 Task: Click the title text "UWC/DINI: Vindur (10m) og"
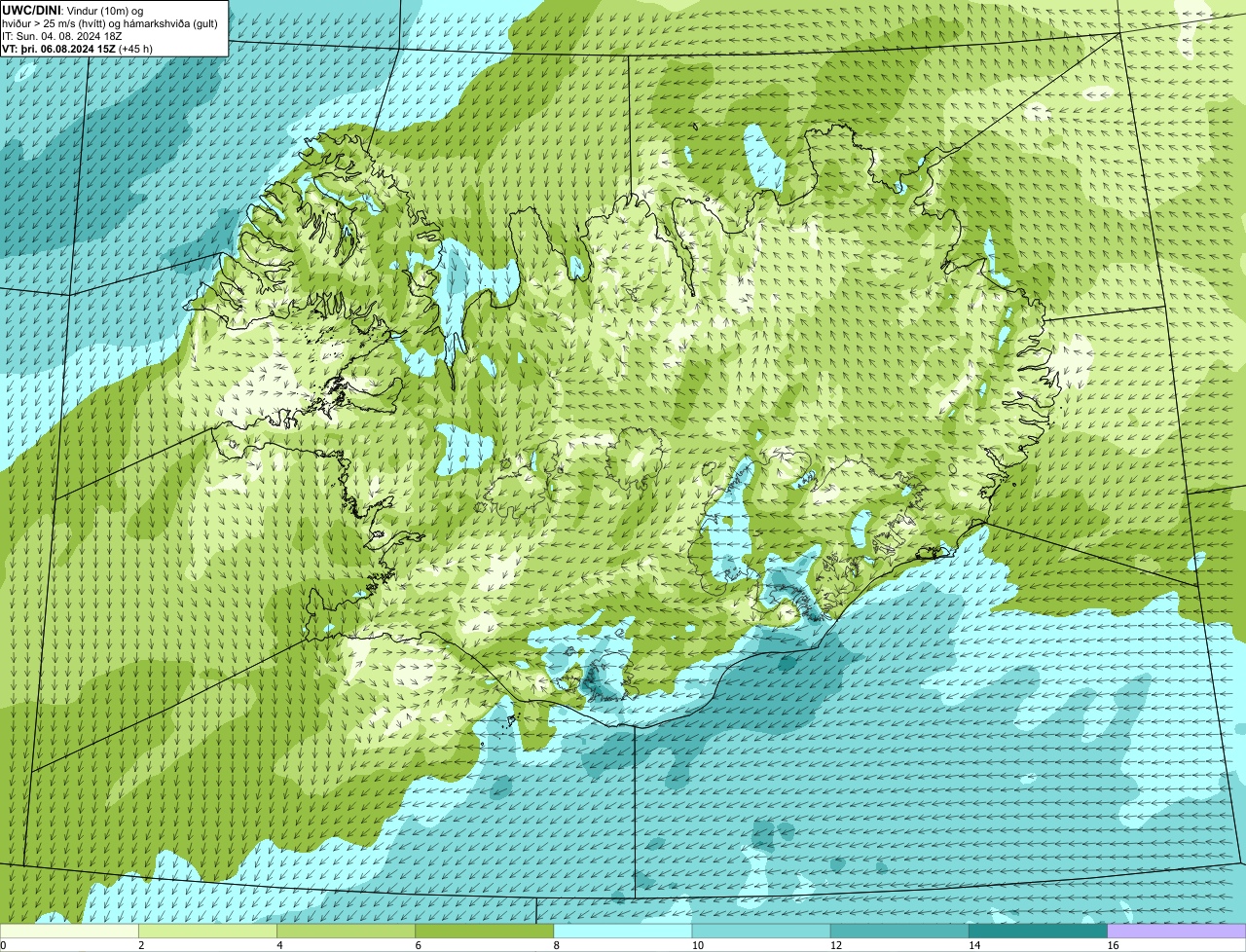pyautogui.click(x=73, y=10)
